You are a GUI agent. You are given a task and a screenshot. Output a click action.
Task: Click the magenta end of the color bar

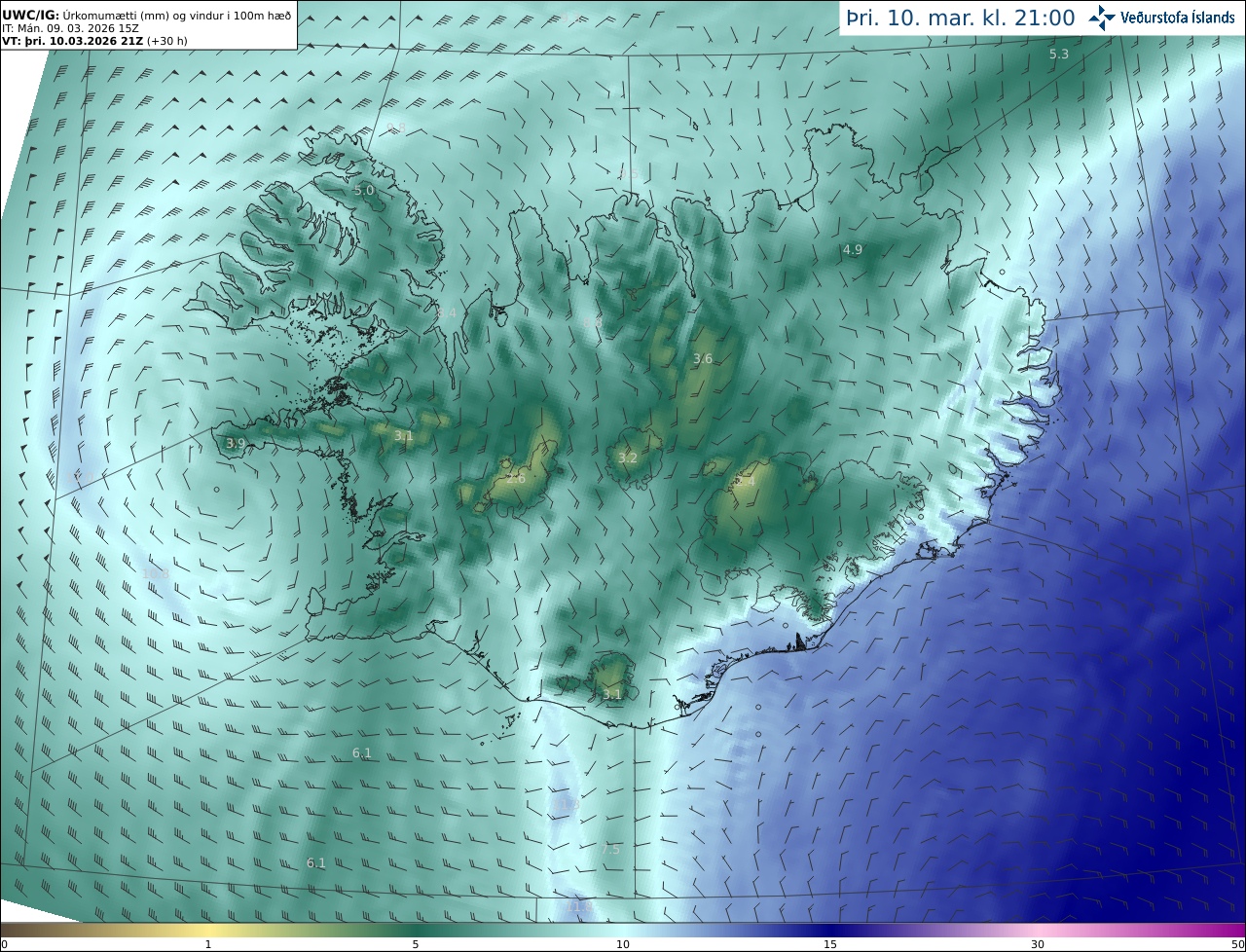1227,930
